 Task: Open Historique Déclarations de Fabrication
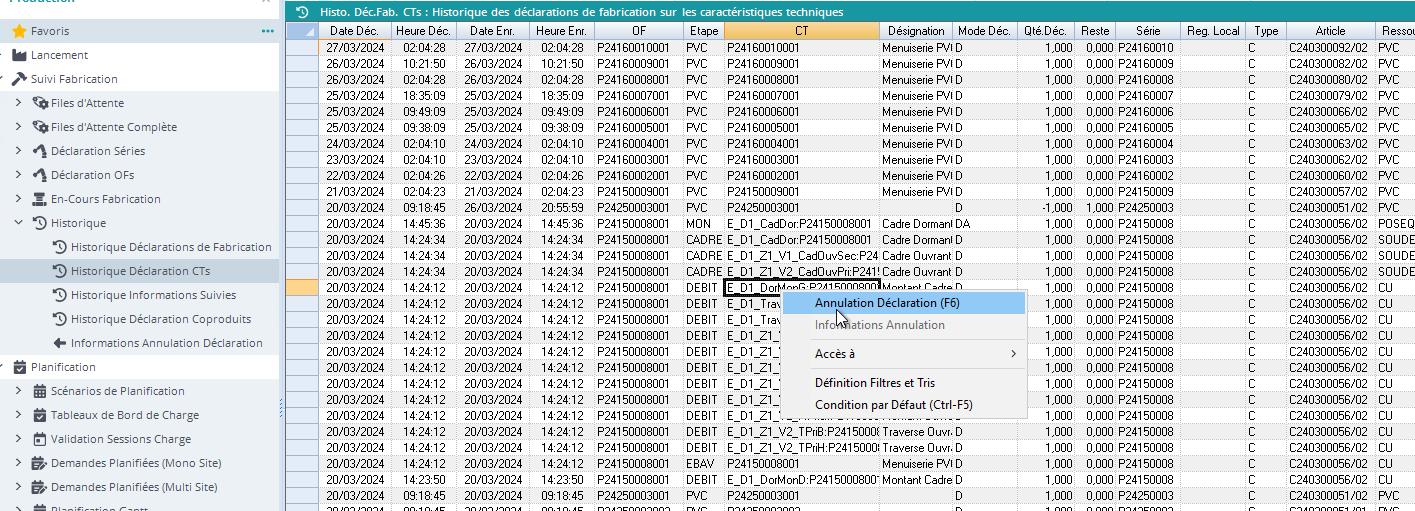pos(171,247)
